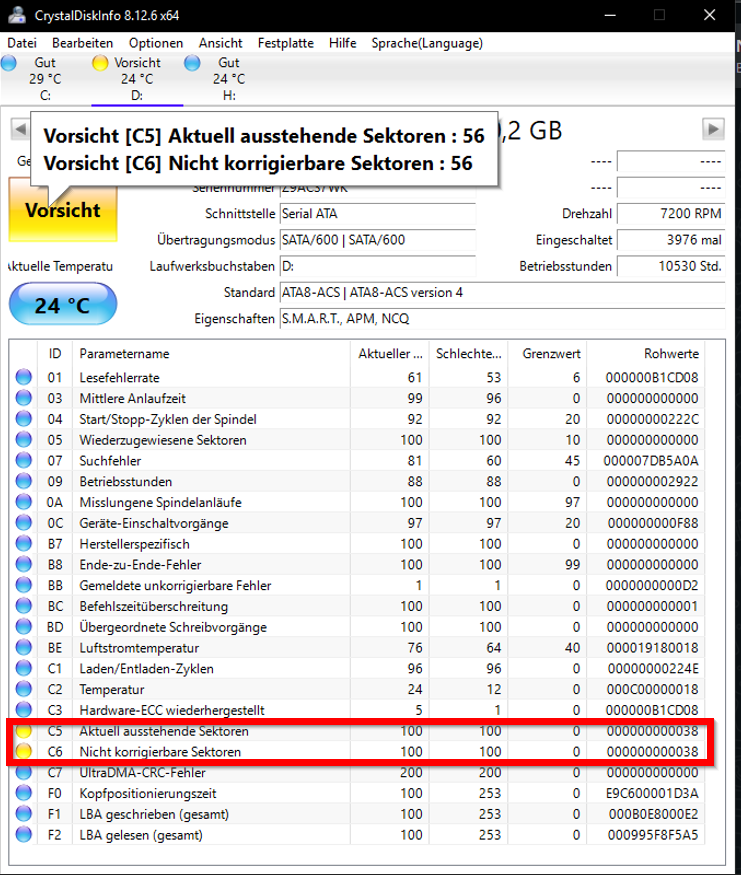
Task: Click the Aktueller value column header
Action: point(390,353)
